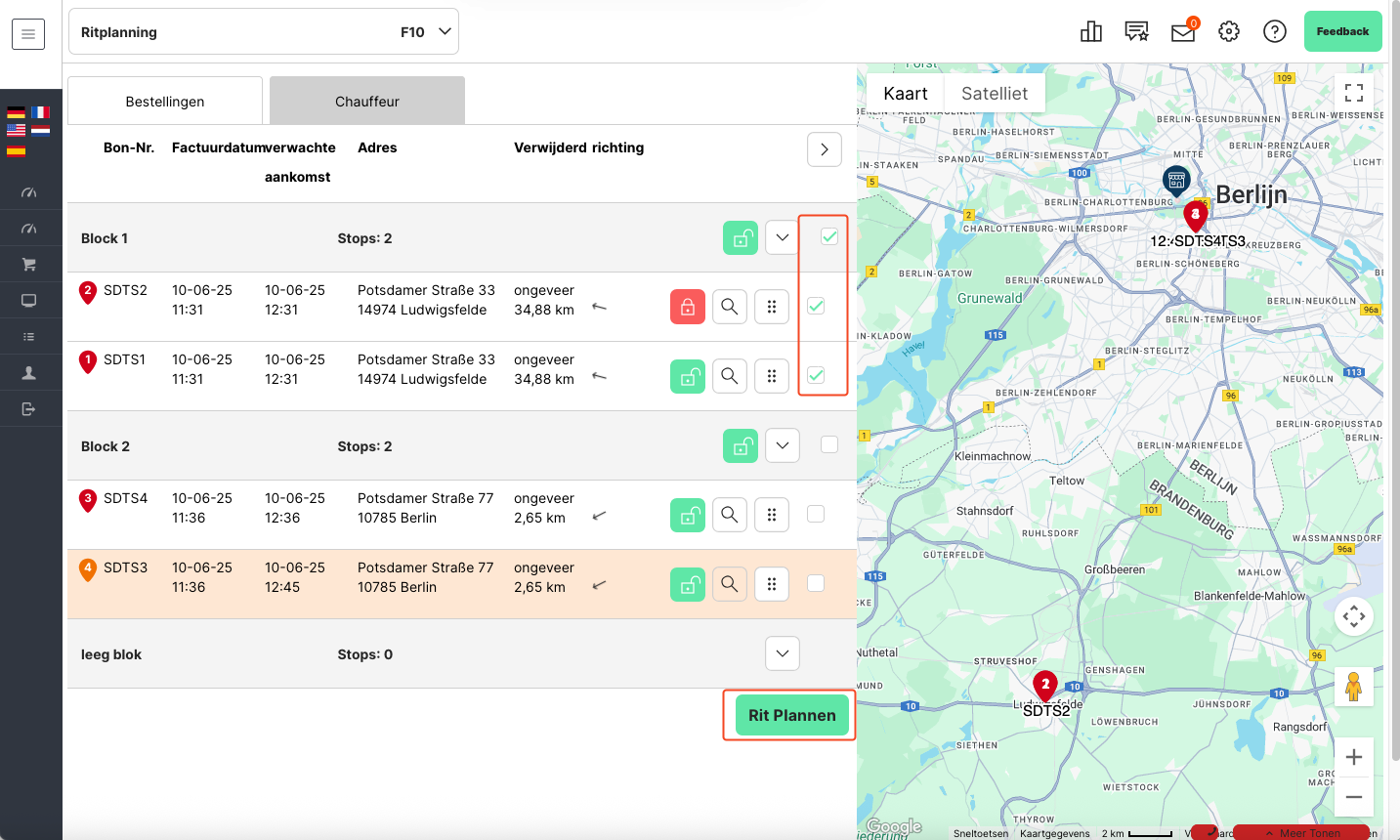Click the drag handle for SDTS4

[x=772, y=515]
